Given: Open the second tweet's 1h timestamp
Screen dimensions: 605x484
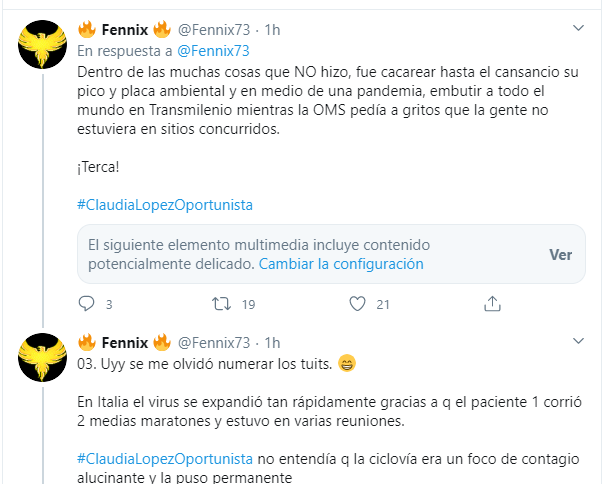Looking at the screenshot, I should (x=272, y=342).
